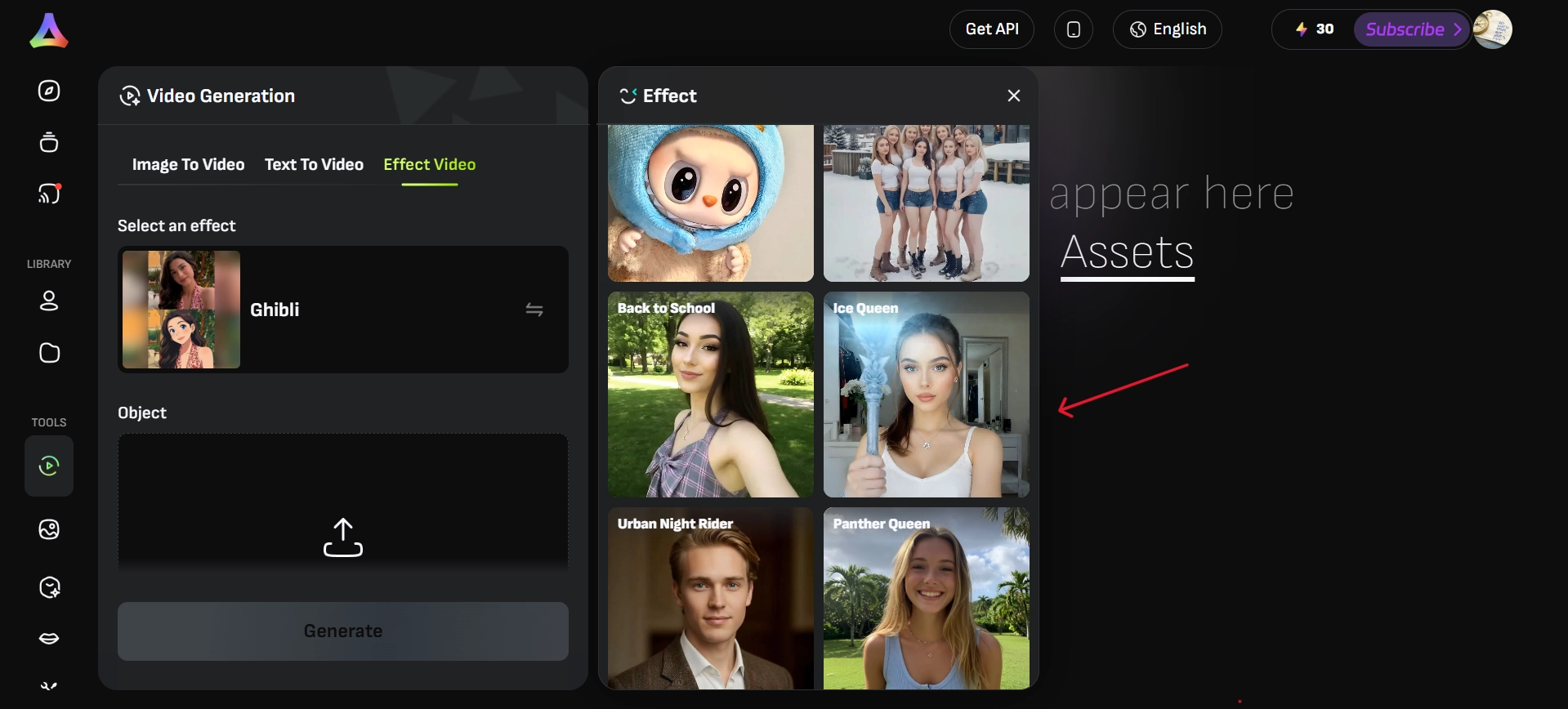This screenshot has width=1568, height=709.
Task: Click the Ghibli effect preview thumbnail
Action: click(181, 310)
